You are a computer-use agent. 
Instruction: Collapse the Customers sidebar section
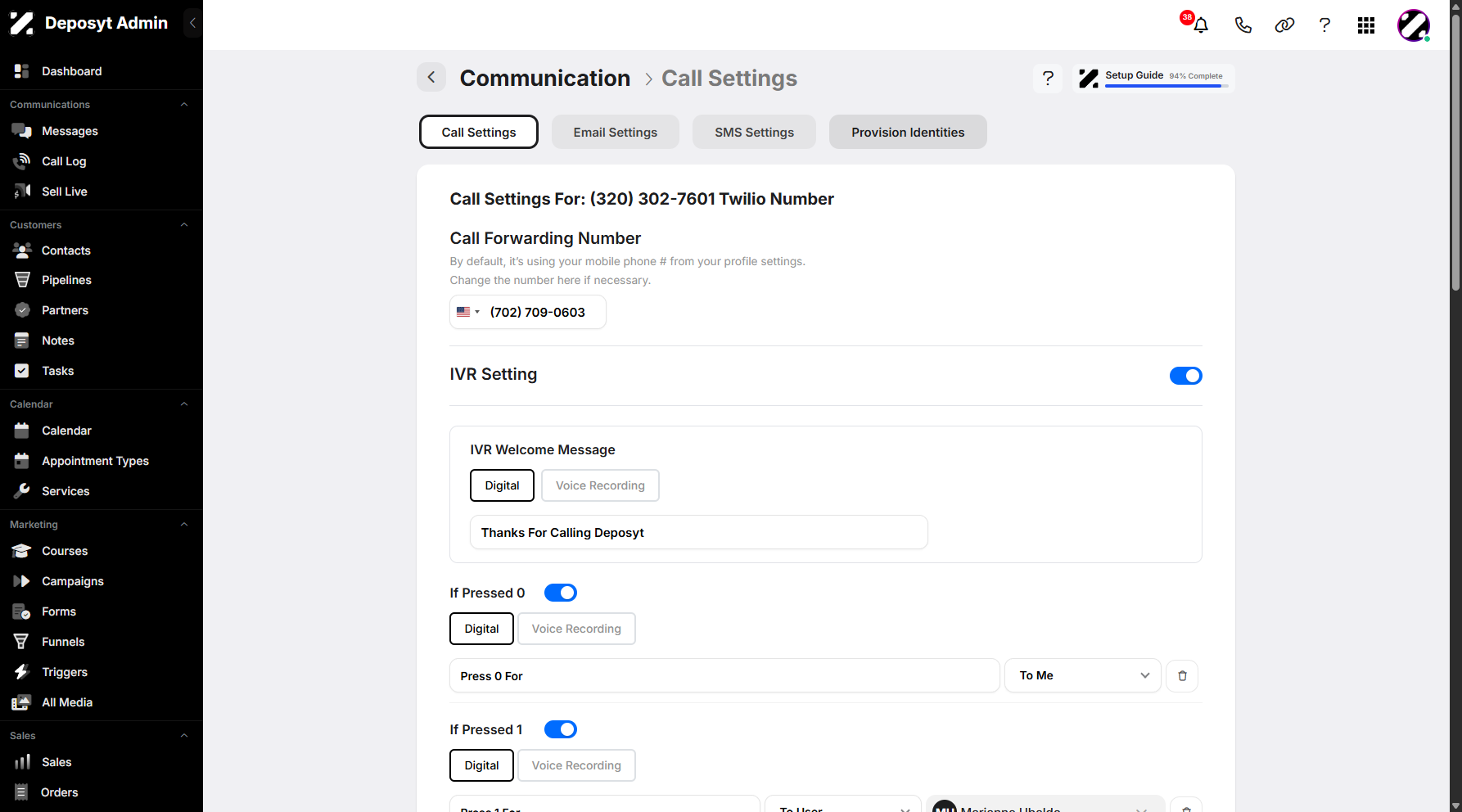pyautogui.click(x=184, y=225)
